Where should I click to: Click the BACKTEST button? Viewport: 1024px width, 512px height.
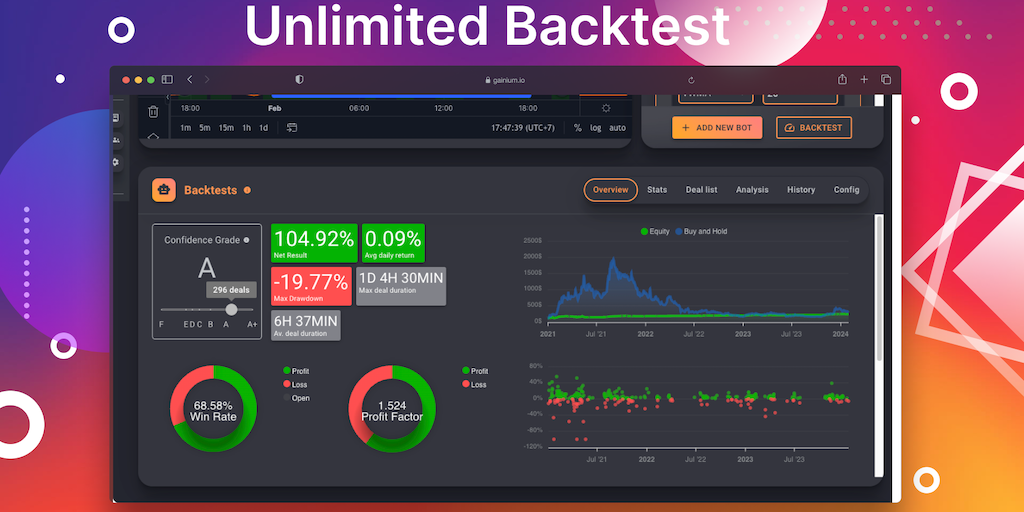[x=814, y=127]
